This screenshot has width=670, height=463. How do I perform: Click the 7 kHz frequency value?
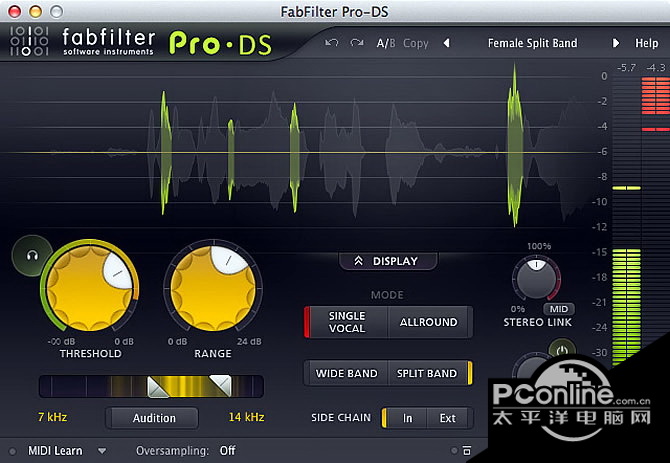53,417
